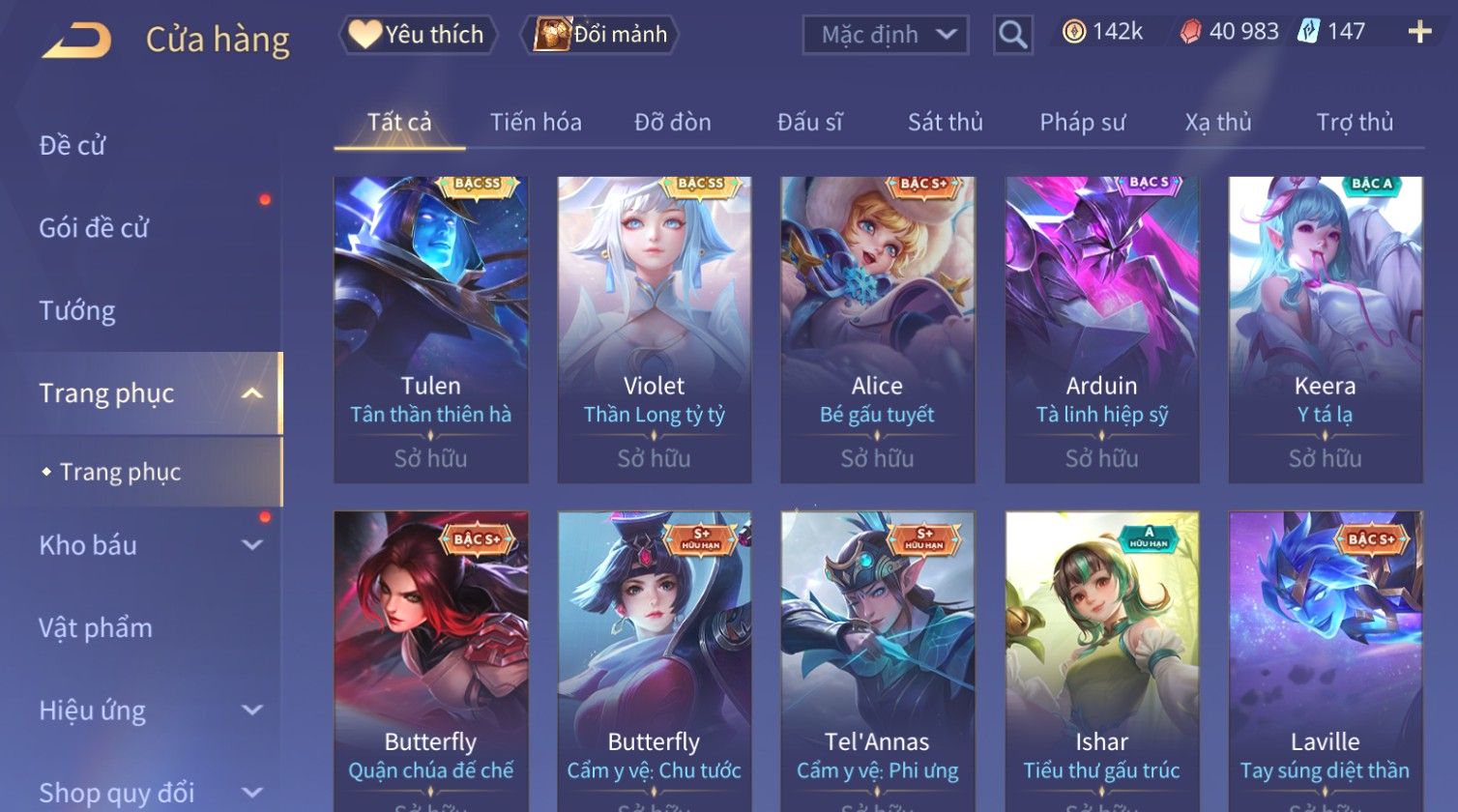This screenshot has width=1458, height=812.
Task: Tap the golden back arrow icon
Action: [x=77, y=40]
